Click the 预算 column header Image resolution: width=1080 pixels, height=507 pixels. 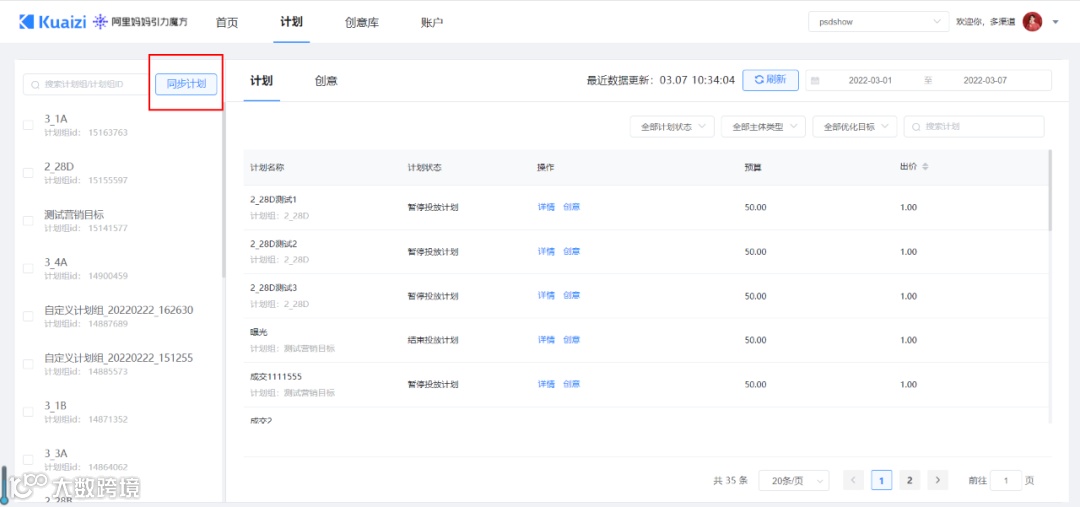[753, 168]
